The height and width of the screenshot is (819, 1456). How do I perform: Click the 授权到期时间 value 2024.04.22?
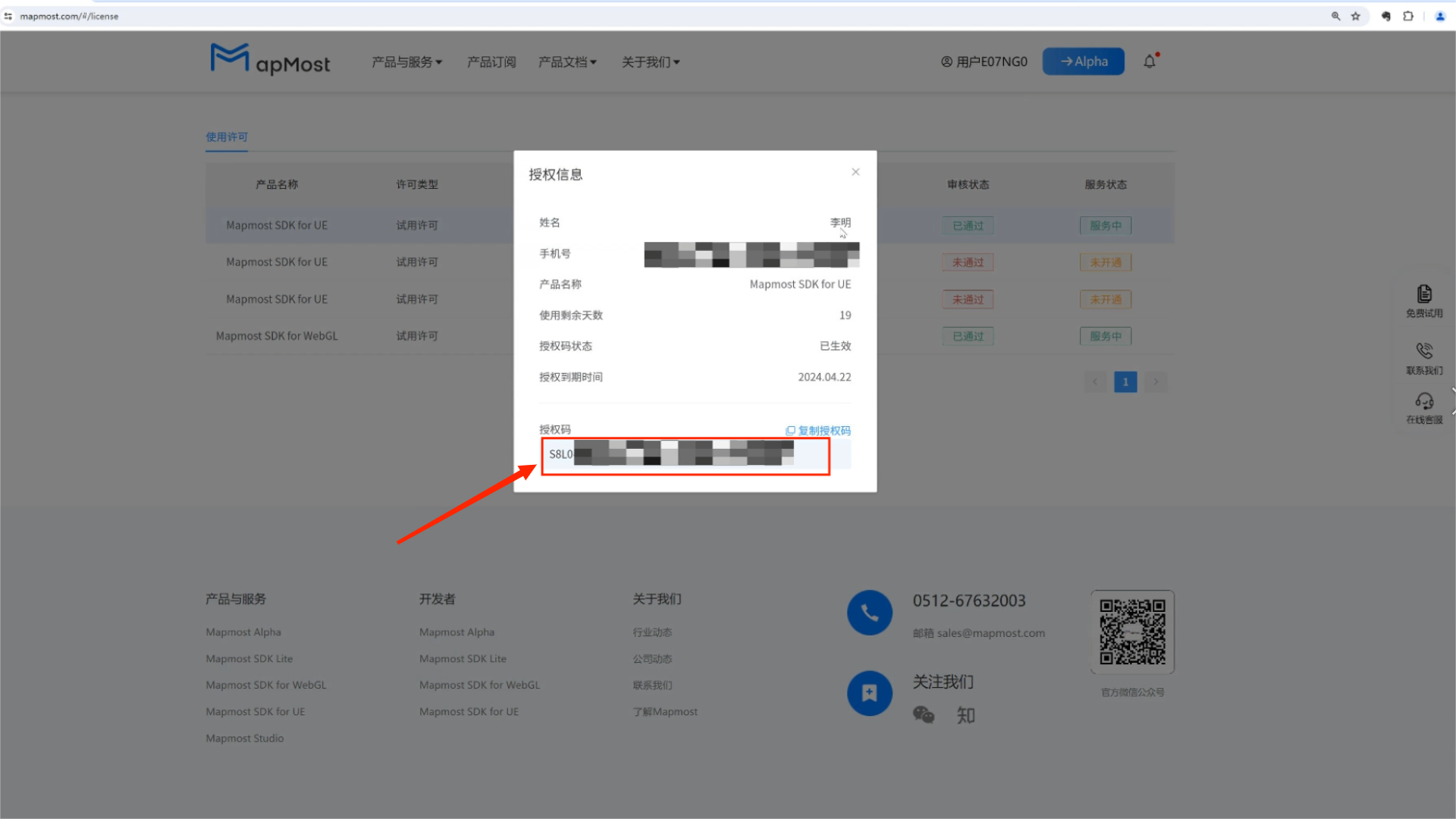[x=824, y=378]
